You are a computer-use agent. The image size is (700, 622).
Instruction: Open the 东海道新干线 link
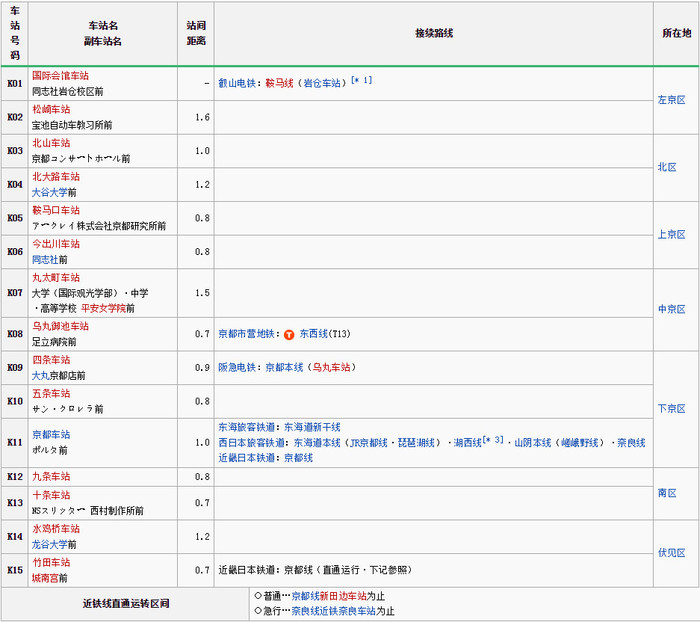coord(312,427)
